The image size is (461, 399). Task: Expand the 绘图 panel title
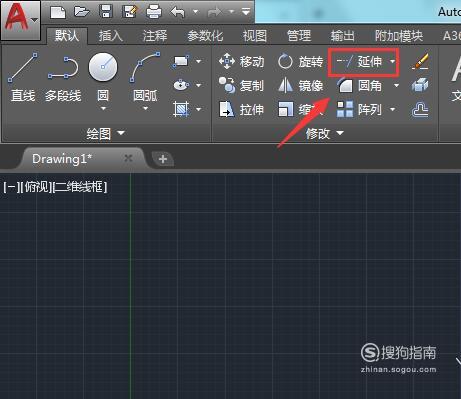click(105, 134)
